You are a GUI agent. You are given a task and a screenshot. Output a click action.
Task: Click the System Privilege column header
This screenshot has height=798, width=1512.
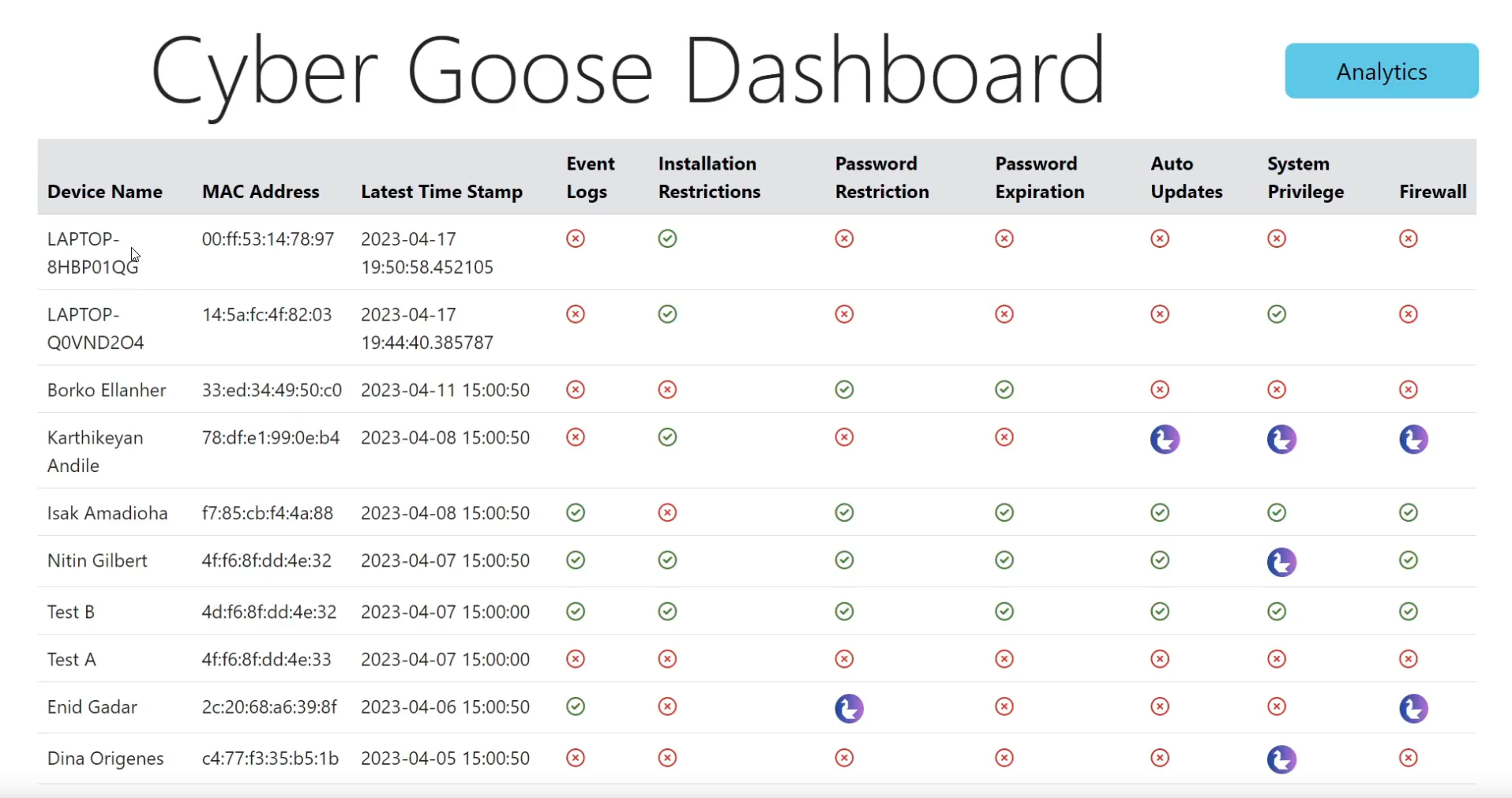point(1306,178)
